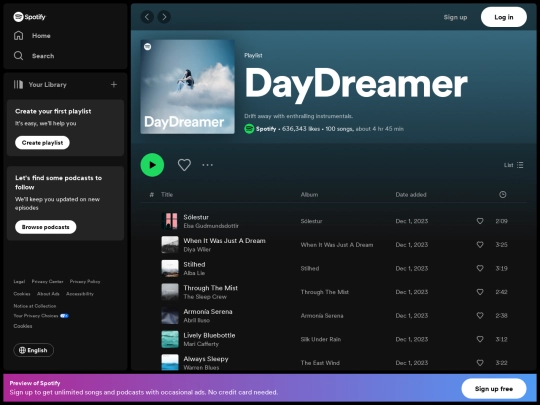
Task: Click the Title column header
Action: click(167, 195)
